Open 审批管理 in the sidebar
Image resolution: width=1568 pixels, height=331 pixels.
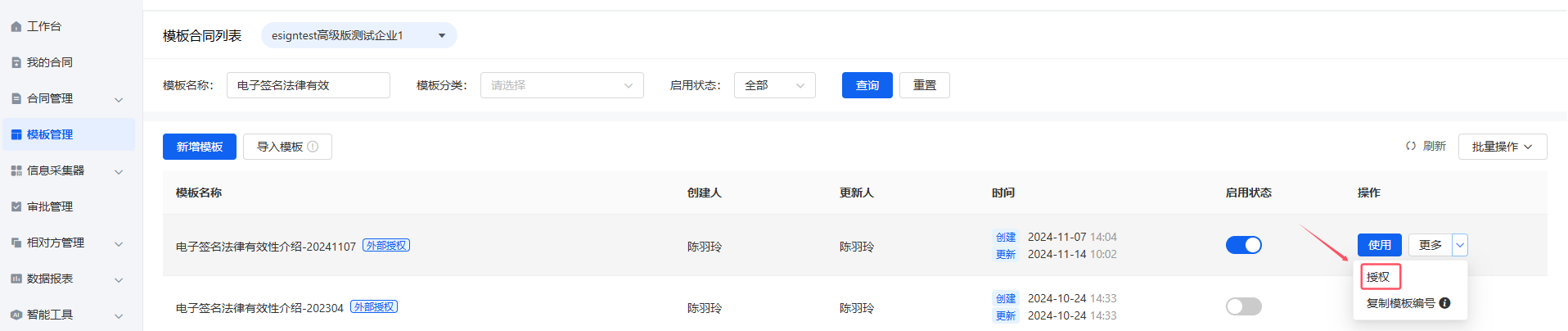50,207
